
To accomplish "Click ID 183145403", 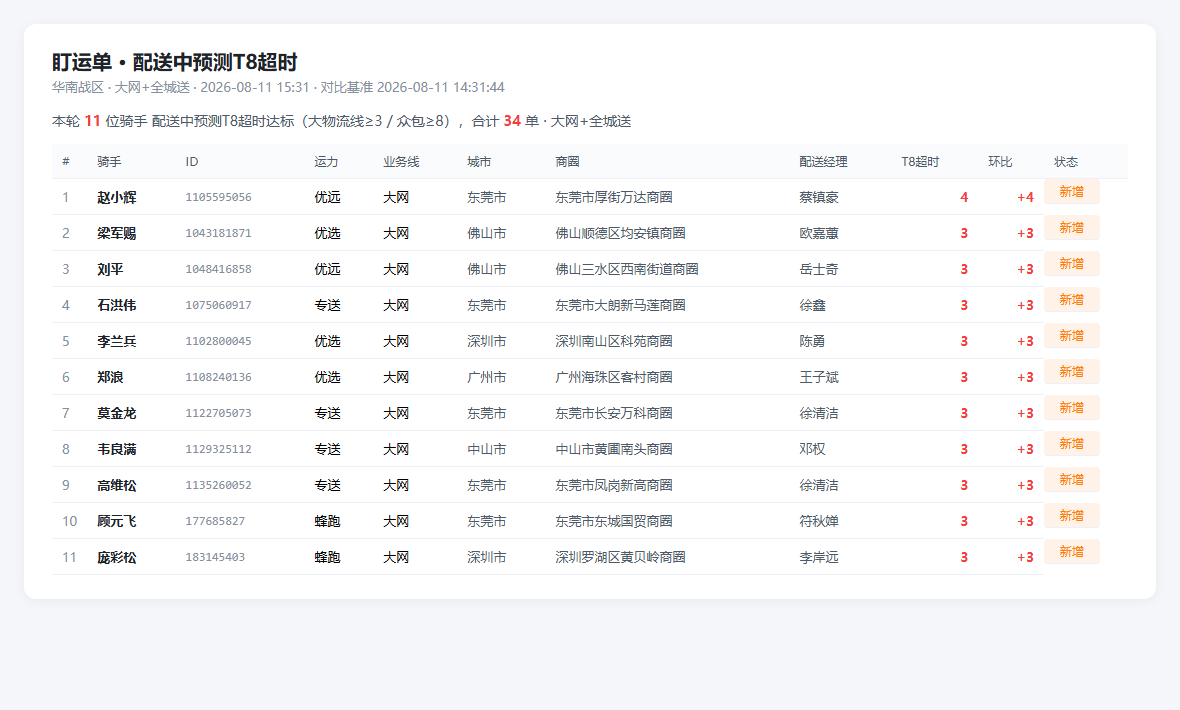I will [x=215, y=557].
